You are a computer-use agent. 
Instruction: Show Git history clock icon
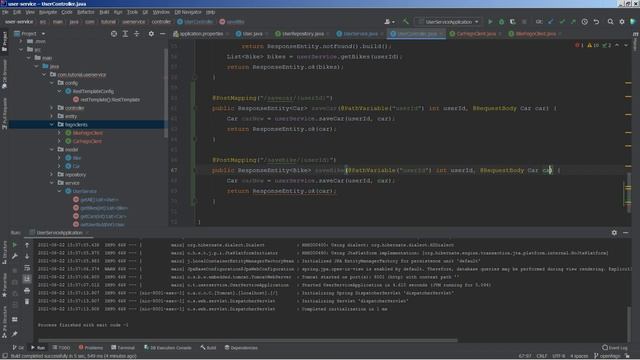pos(584,22)
